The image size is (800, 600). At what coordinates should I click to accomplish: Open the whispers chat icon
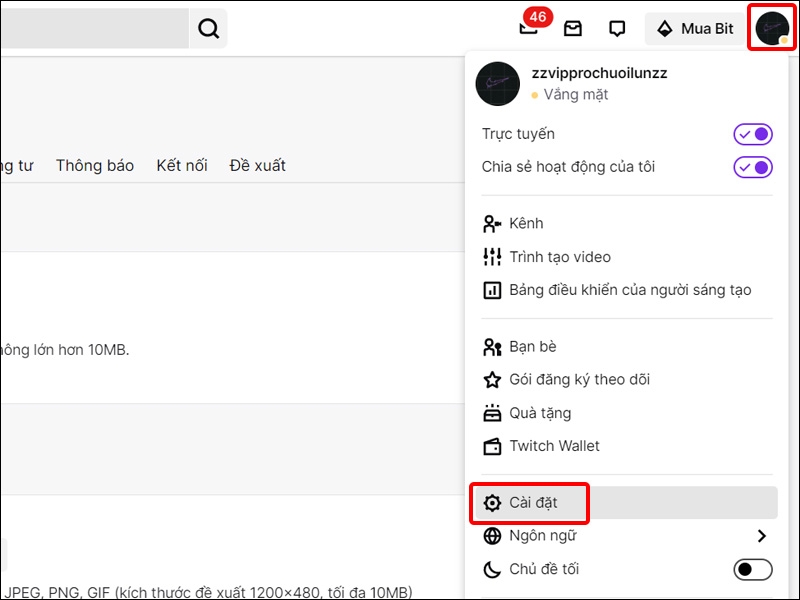pyautogui.click(x=617, y=29)
